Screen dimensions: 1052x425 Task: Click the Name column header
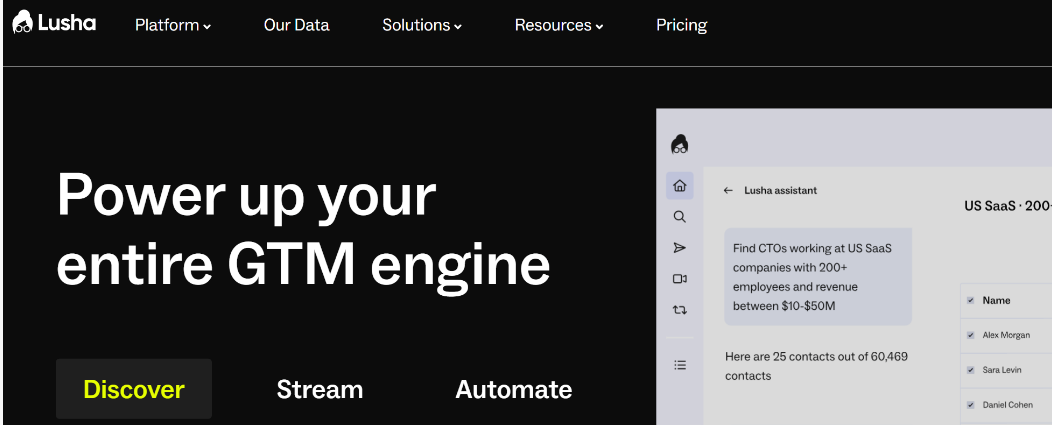click(x=996, y=301)
